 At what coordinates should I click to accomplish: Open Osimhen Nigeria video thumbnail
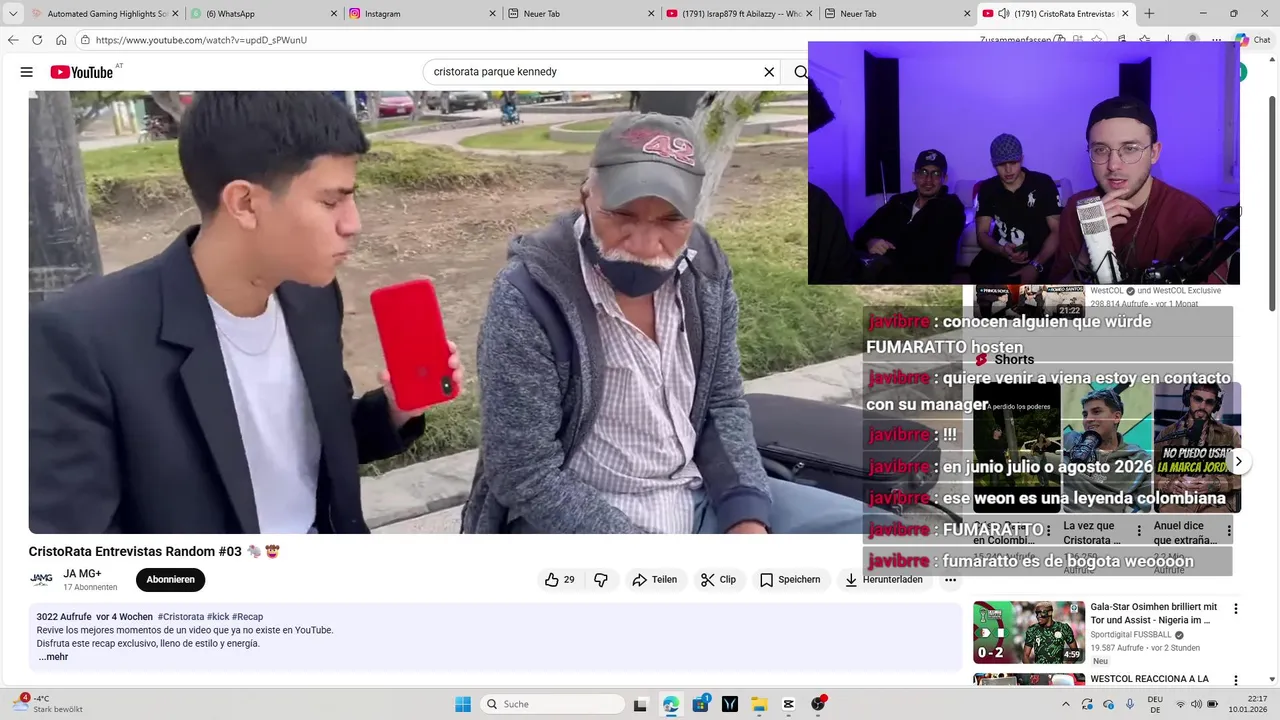[x=1029, y=632]
